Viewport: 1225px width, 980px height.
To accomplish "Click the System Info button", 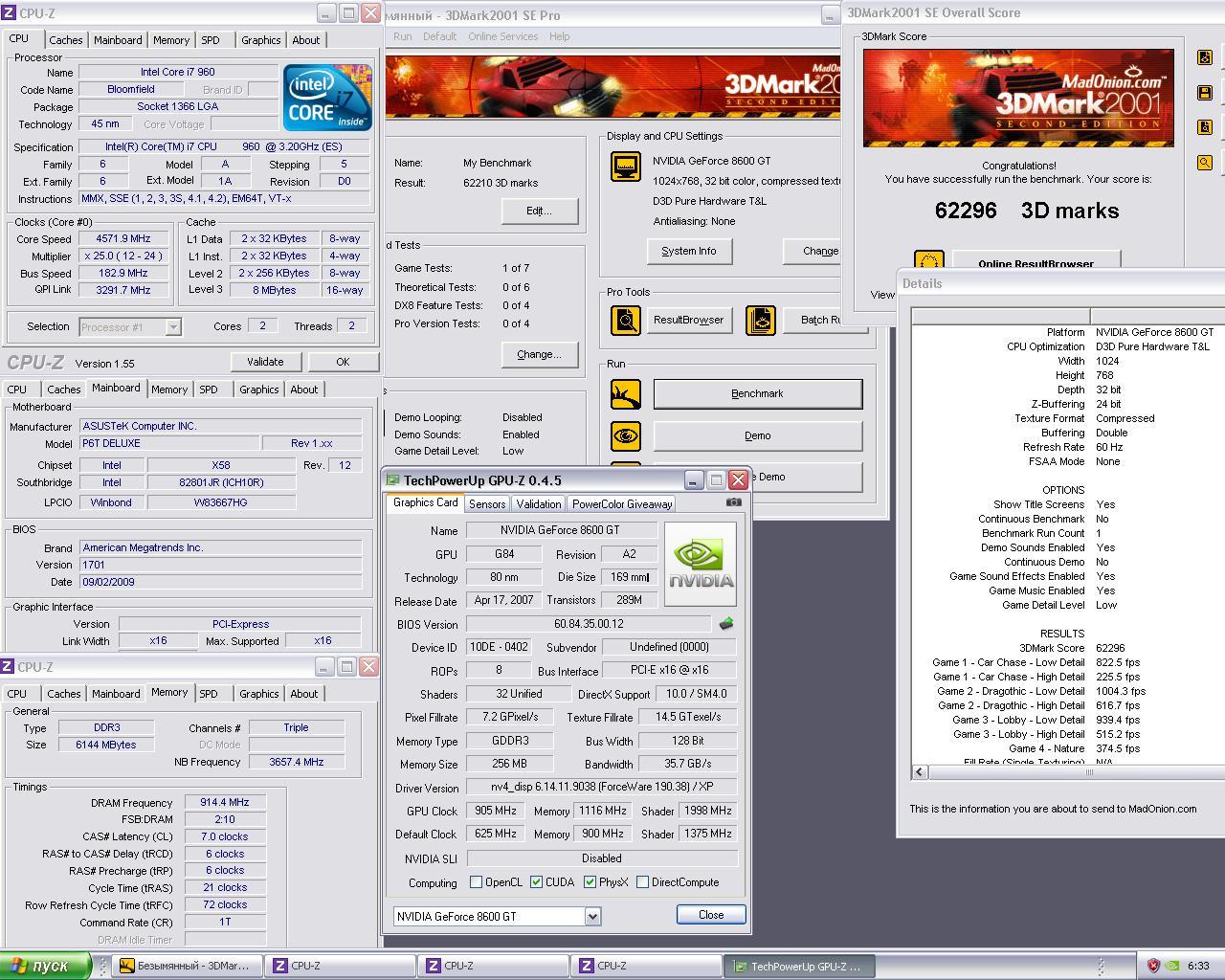I will pyautogui.click(x=689, y=251).
